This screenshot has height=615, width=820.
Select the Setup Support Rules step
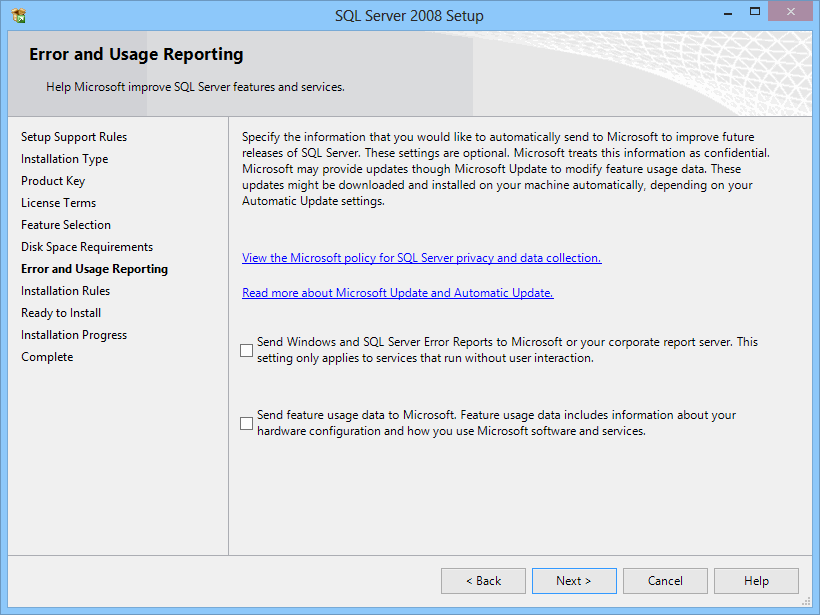74,137
